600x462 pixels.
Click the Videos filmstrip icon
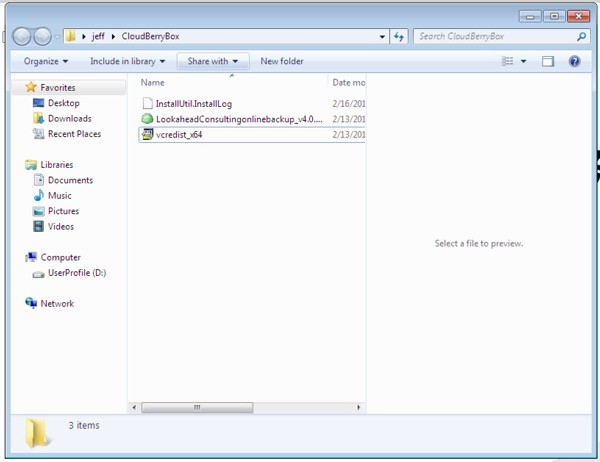pyautogui.click(x=38, y=226)
